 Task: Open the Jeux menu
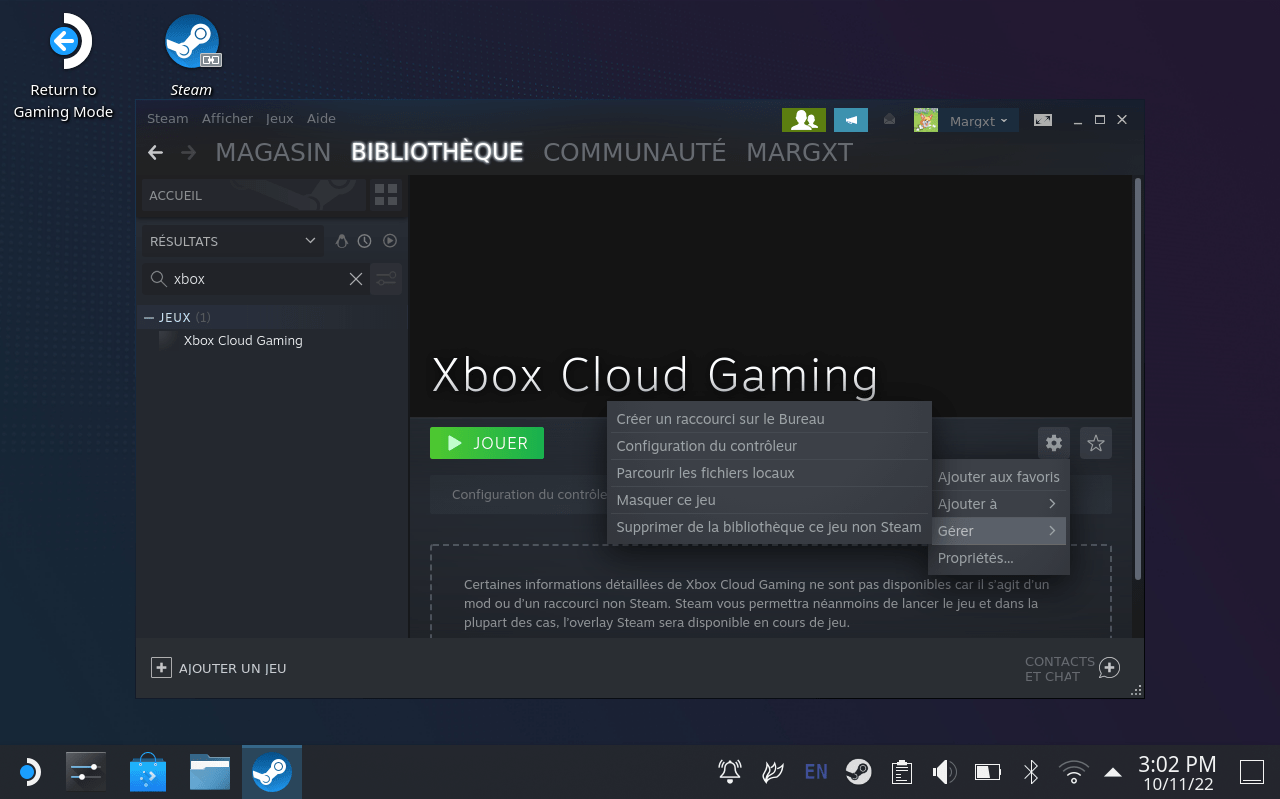[279, 118]
